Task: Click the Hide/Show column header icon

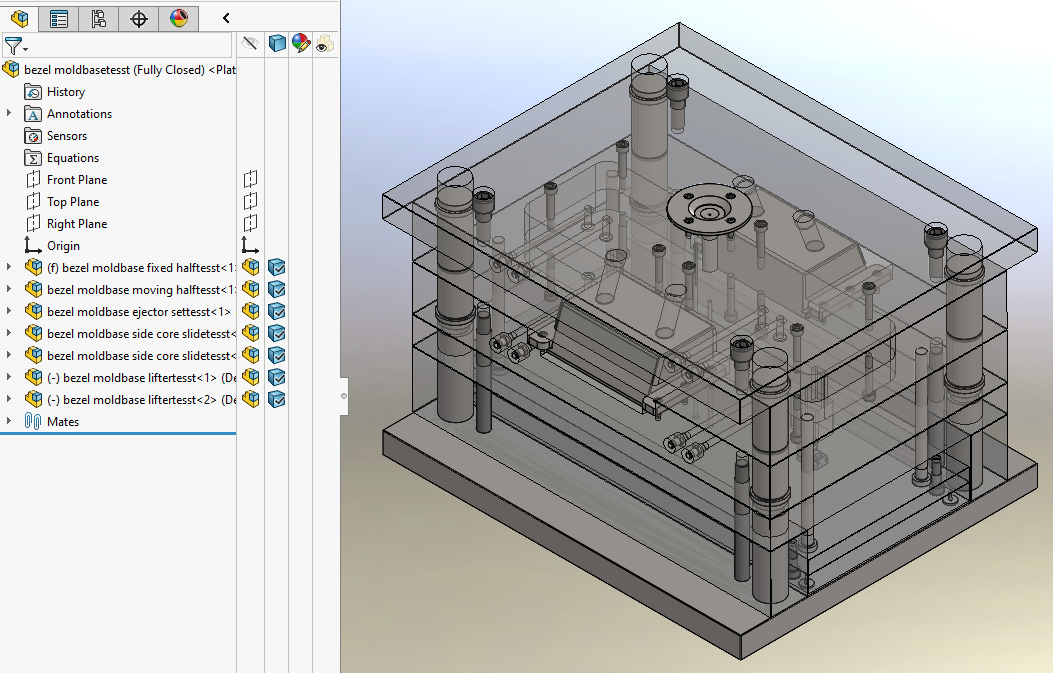Action: (250, 44)
